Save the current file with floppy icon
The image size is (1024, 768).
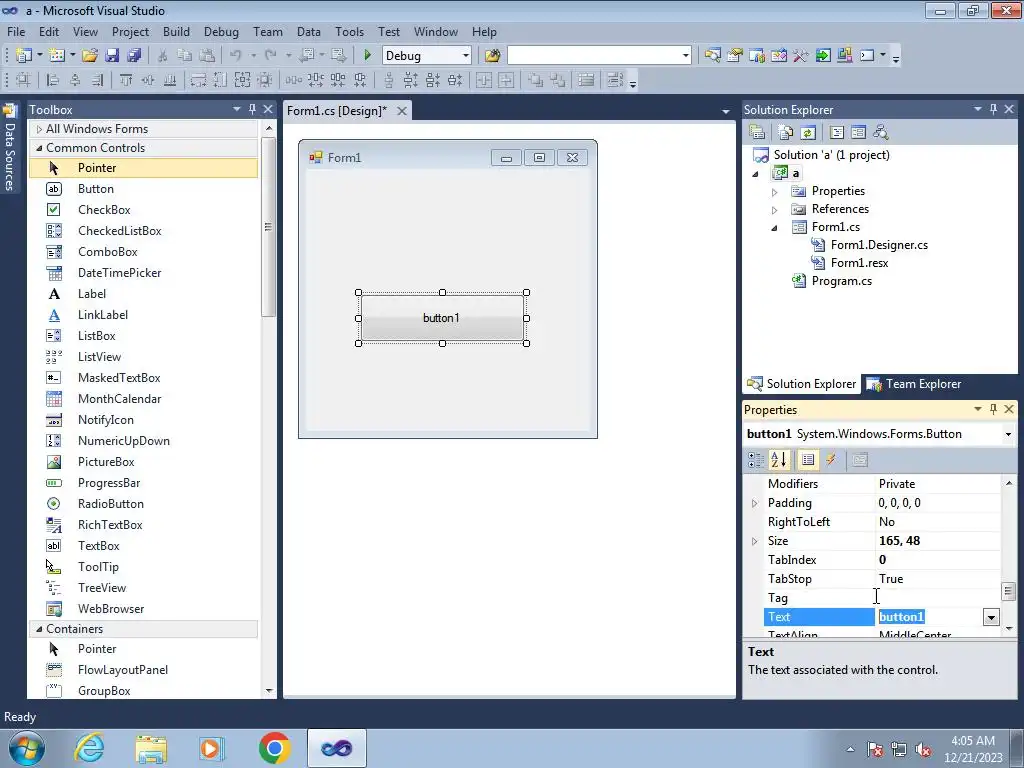(112, 56)
